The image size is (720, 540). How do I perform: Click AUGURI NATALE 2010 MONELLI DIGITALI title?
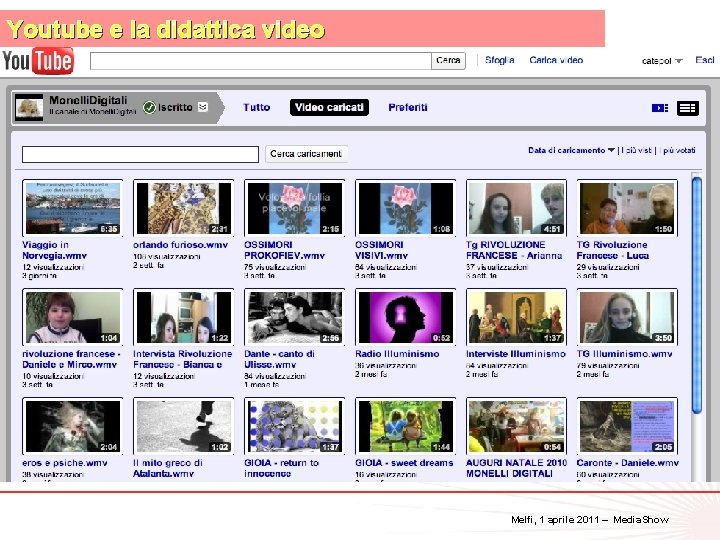pyautogui.click(x=517, y=468)
